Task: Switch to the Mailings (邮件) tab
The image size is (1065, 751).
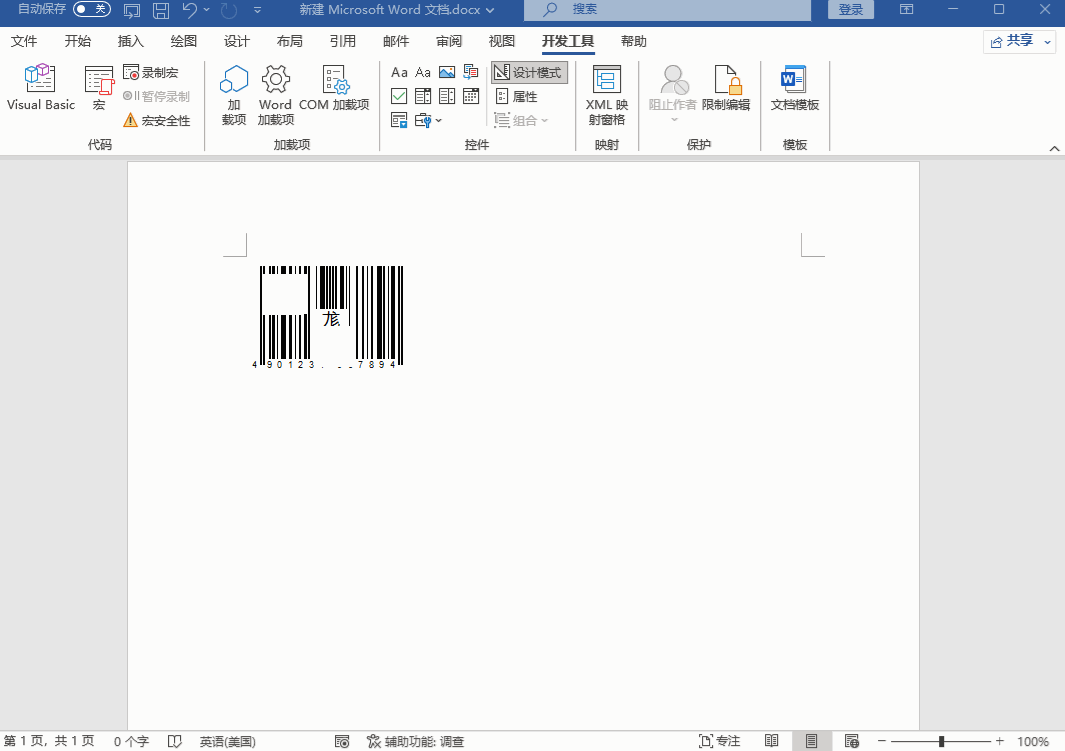Action: pyautogui.click(x=395, y=41)
